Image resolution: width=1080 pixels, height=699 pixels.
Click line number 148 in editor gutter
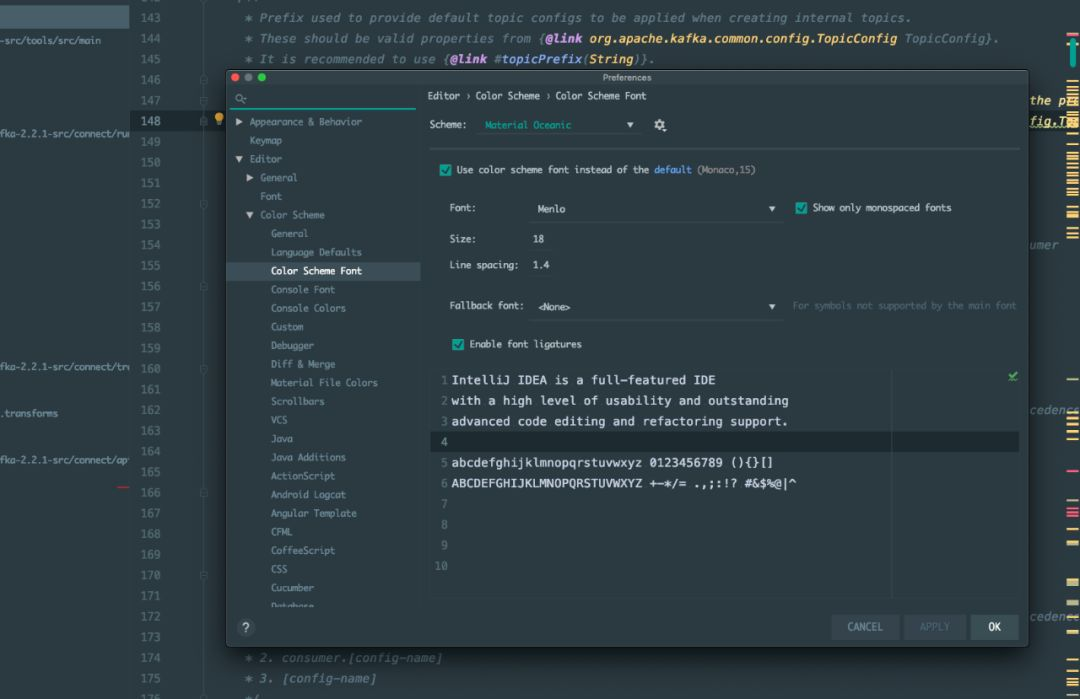point(150,121)
